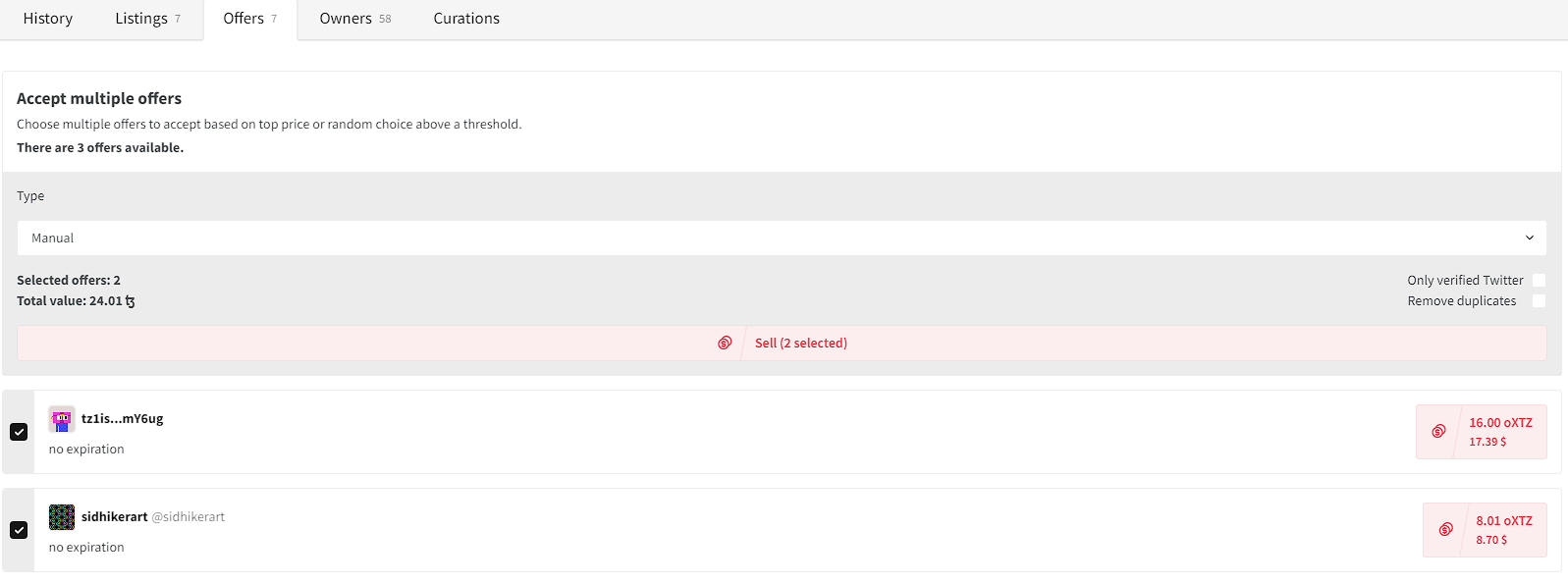Screen dimensions: 1568x584
Task: Click coin icon beside 8.01 oXTZ offer
Action: click(1445, 529)
